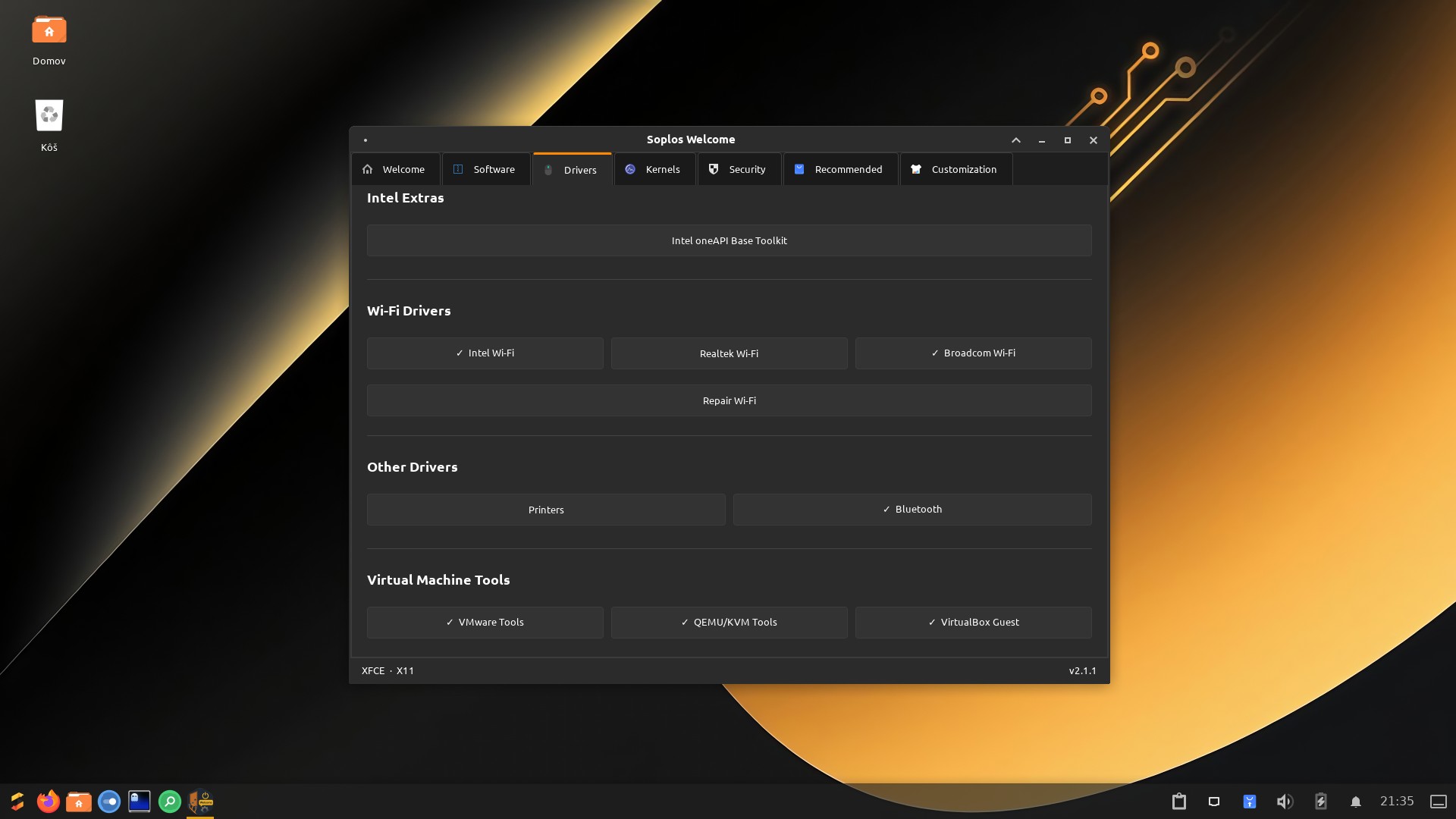Screen dimensions: 1456x819
Task: Click the 'Soplos Welcome' window title
Action: [691, 140]
